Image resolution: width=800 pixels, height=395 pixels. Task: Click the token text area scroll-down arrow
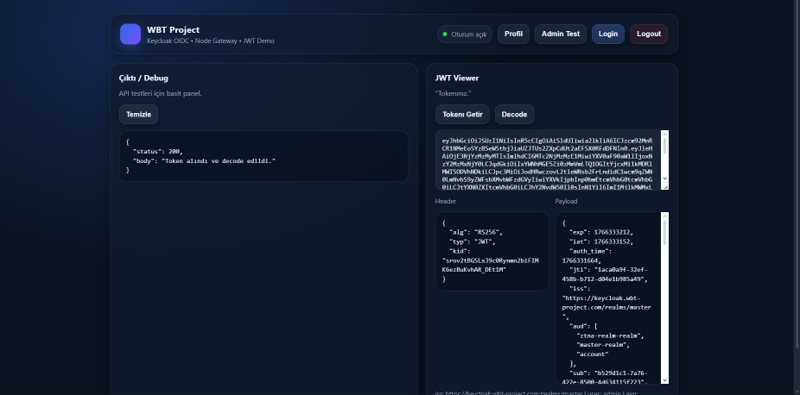(665, 178)
